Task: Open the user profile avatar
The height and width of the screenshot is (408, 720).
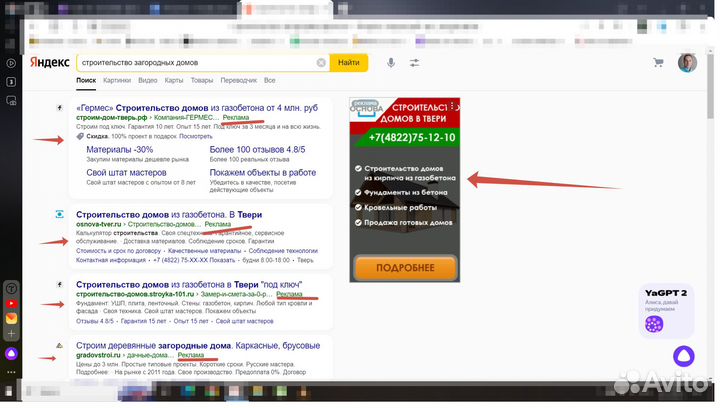Action: (x=687, y=63)
